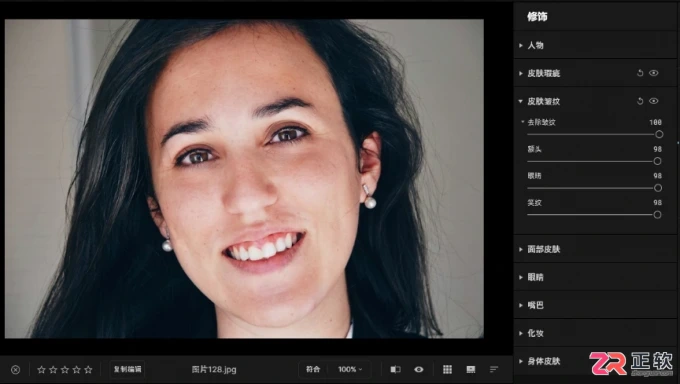
Task: Click the 修饰 panel header
Action: (537, 16)
